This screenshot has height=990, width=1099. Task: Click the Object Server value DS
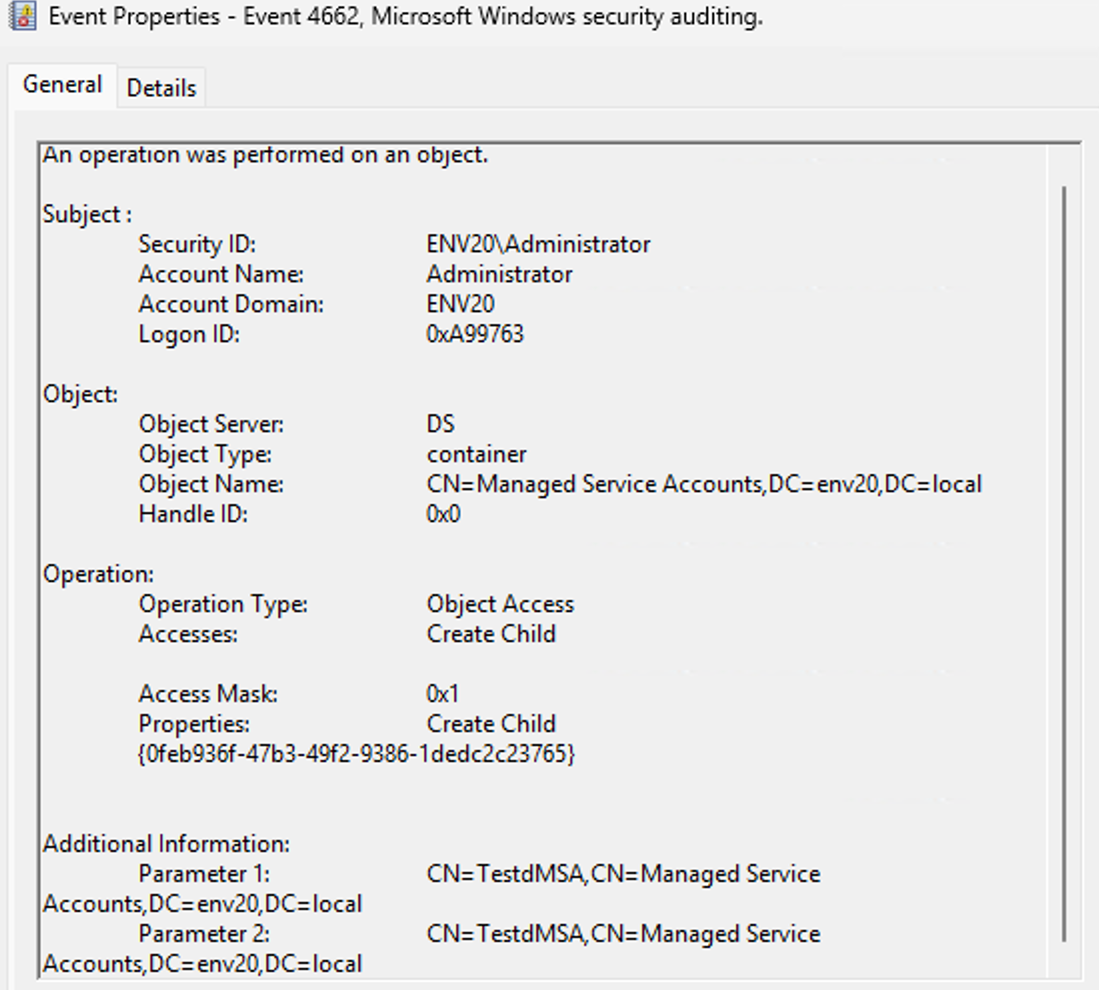coord(440,424)
